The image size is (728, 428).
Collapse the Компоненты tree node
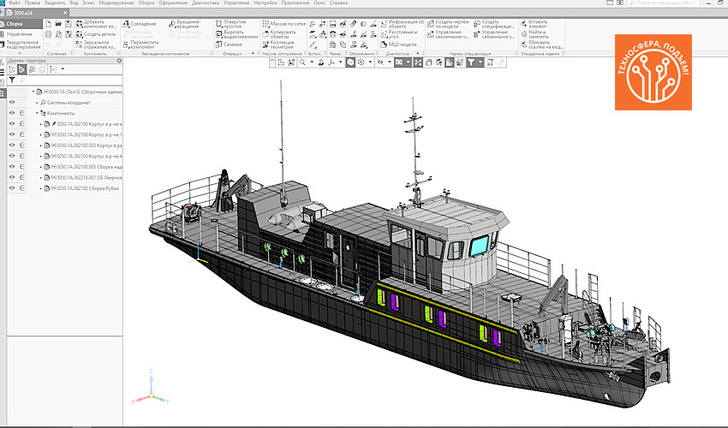pos(37,113)
